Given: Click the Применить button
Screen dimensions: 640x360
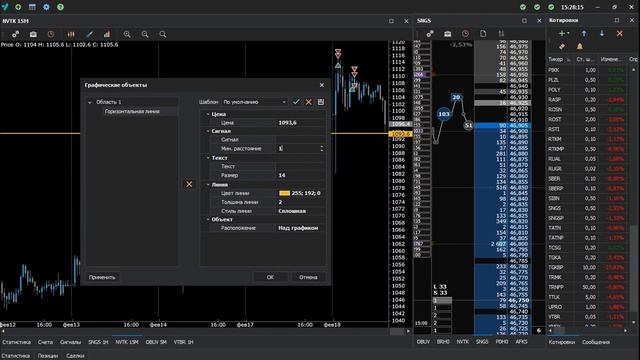Looking at the screenshot, I should [x=102, y=277].
